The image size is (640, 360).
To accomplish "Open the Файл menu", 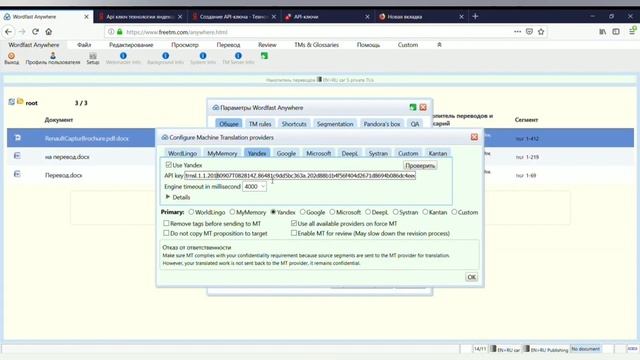I will [x=84, y=45].
